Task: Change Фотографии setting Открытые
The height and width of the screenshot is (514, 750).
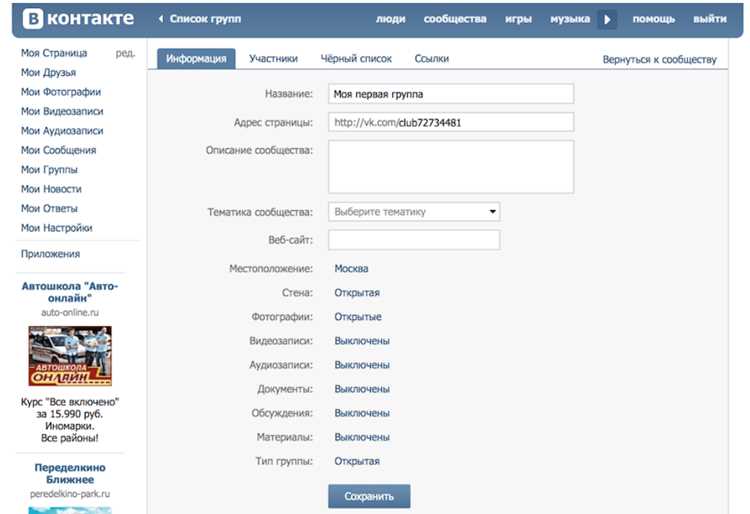Action: [x=358, y=317]
